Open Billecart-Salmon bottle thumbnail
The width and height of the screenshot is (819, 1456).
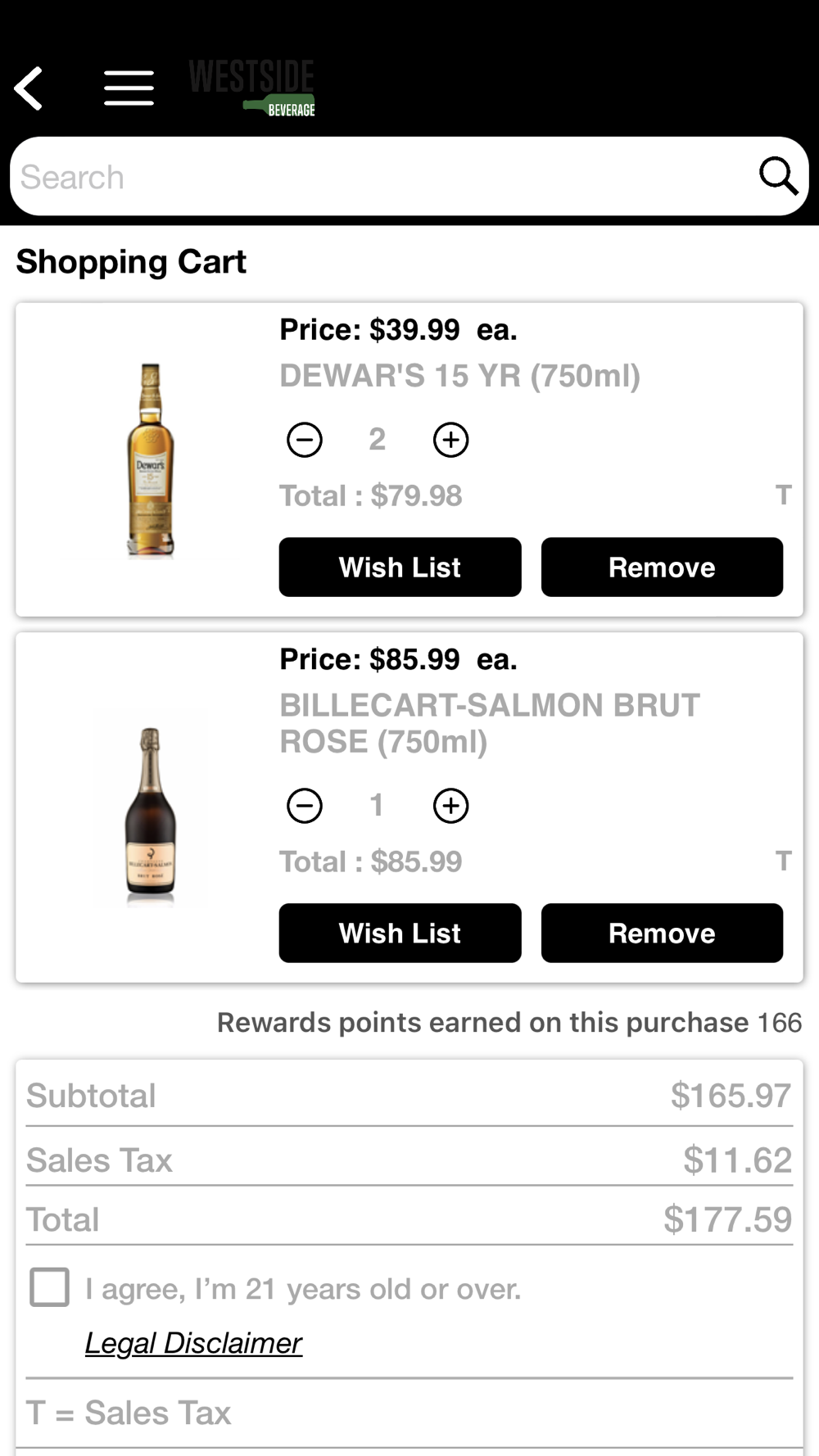[x=150, y=809]
